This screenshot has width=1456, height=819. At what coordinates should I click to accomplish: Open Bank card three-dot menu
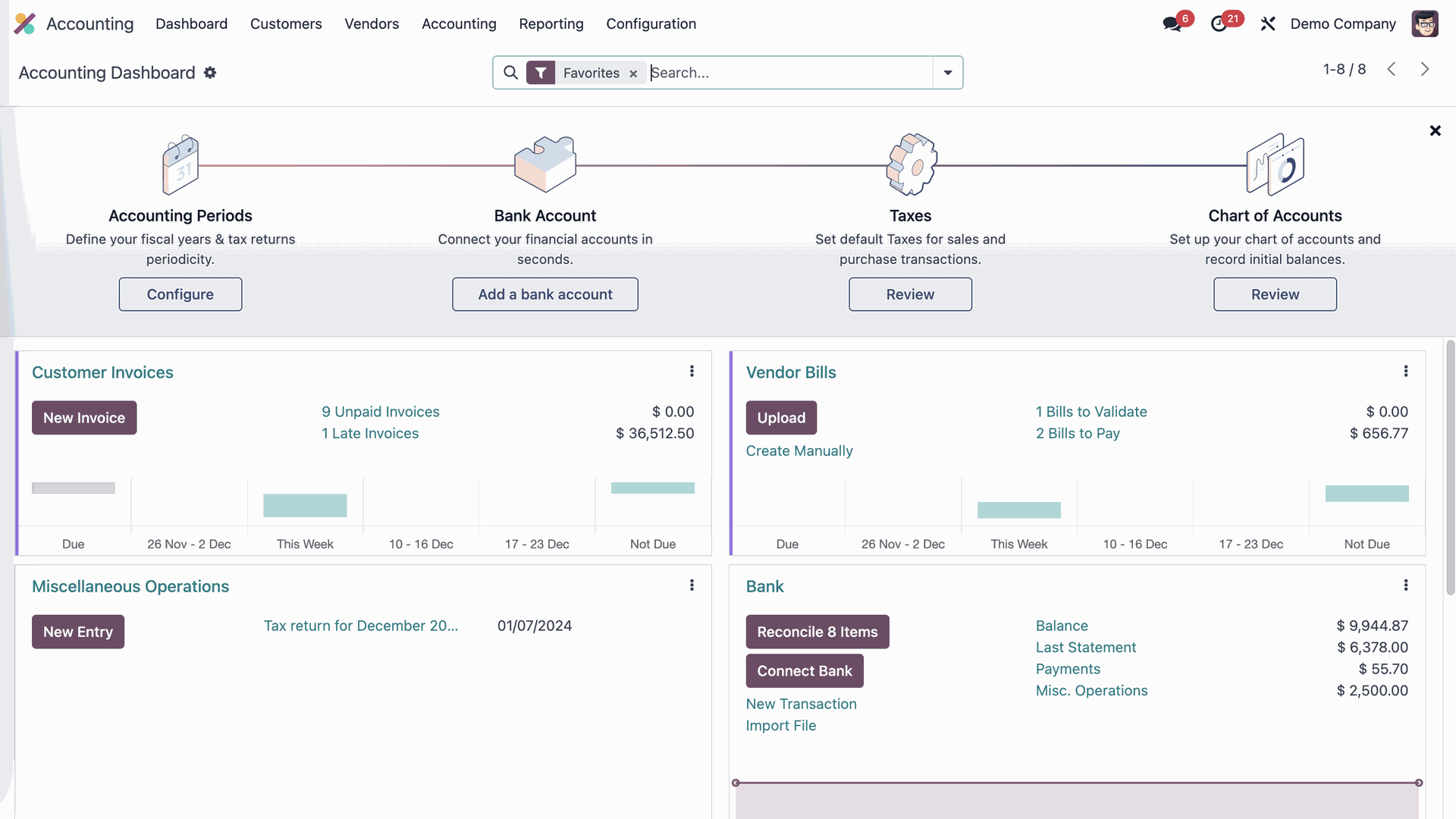coord(1406,585)
